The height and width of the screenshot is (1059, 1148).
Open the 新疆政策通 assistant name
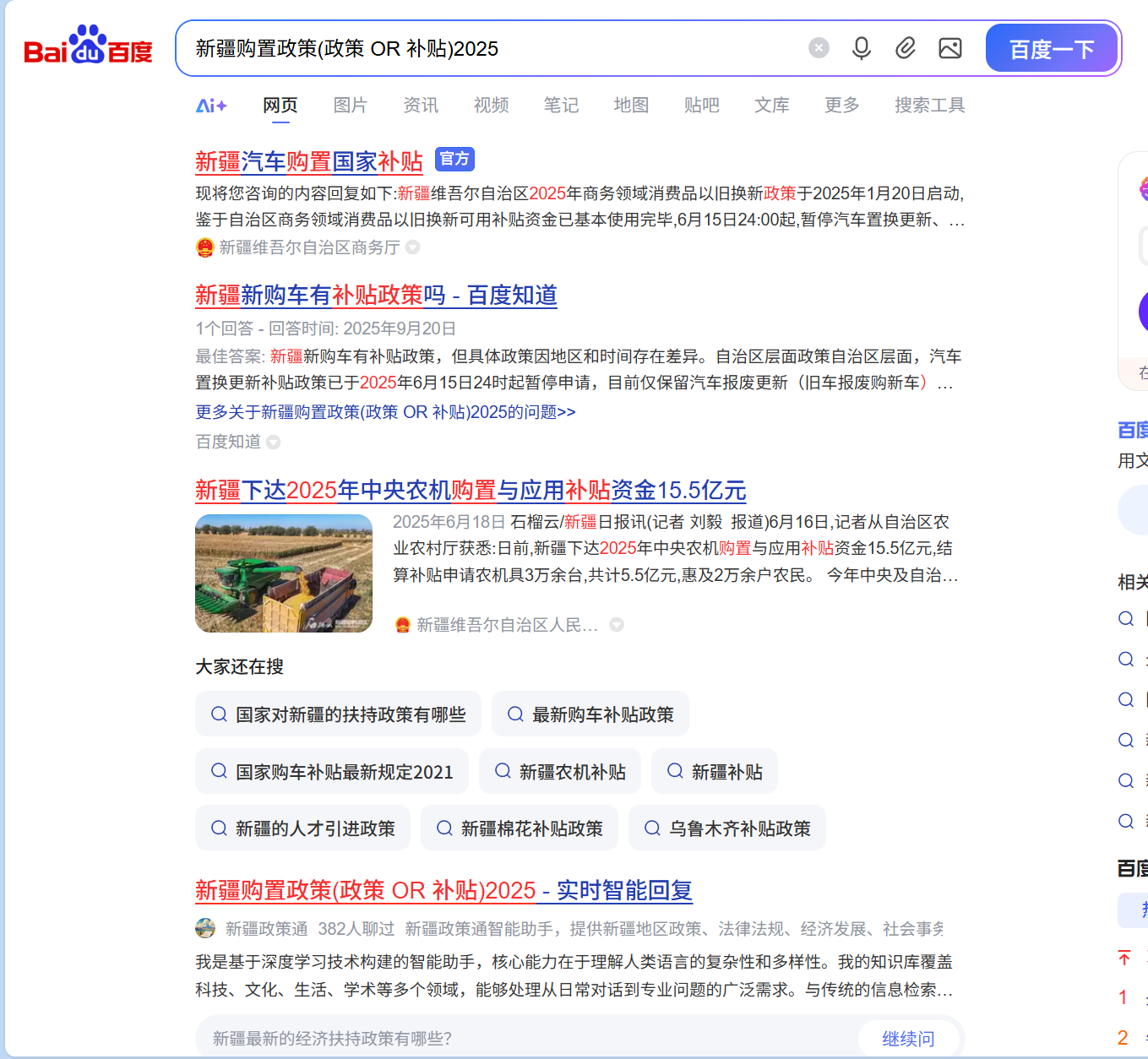pos(267,929)
